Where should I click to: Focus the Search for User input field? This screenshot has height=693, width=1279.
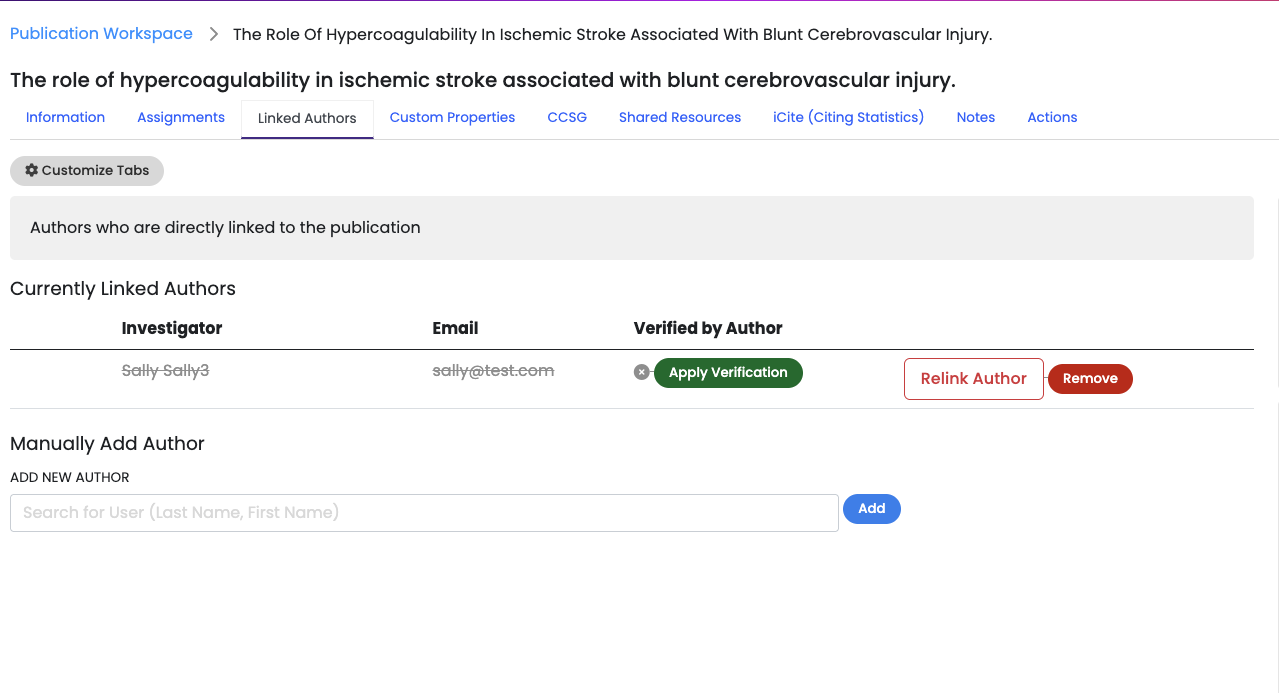pos(424,513)
